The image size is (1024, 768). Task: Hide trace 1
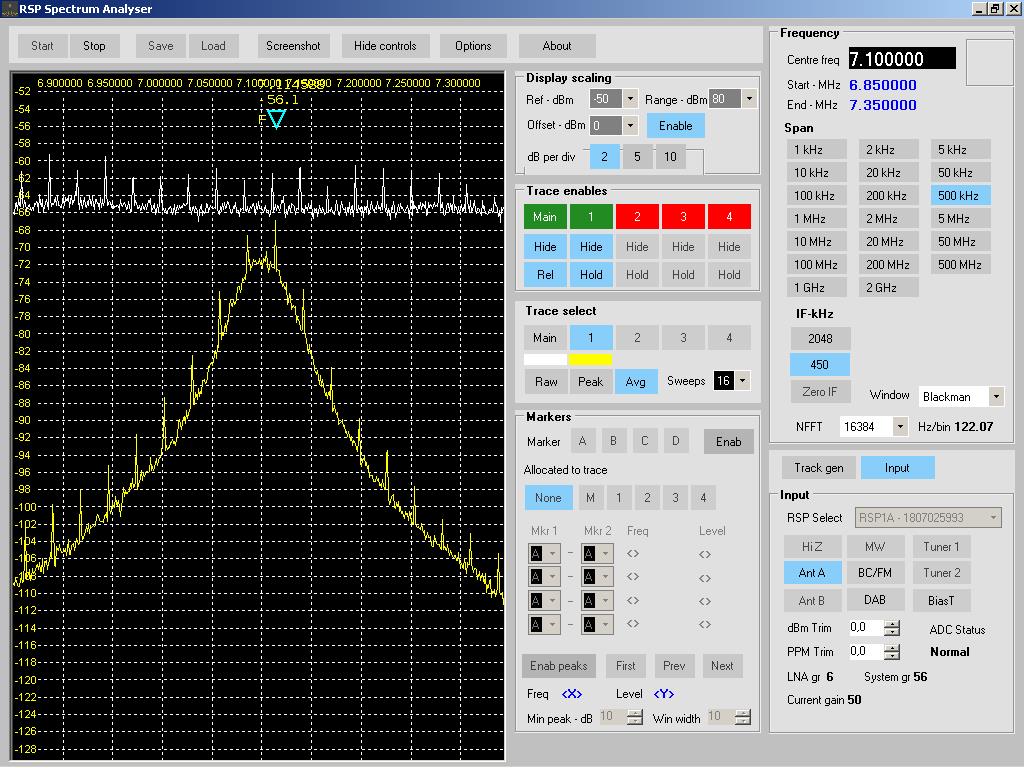click(591, 247)
